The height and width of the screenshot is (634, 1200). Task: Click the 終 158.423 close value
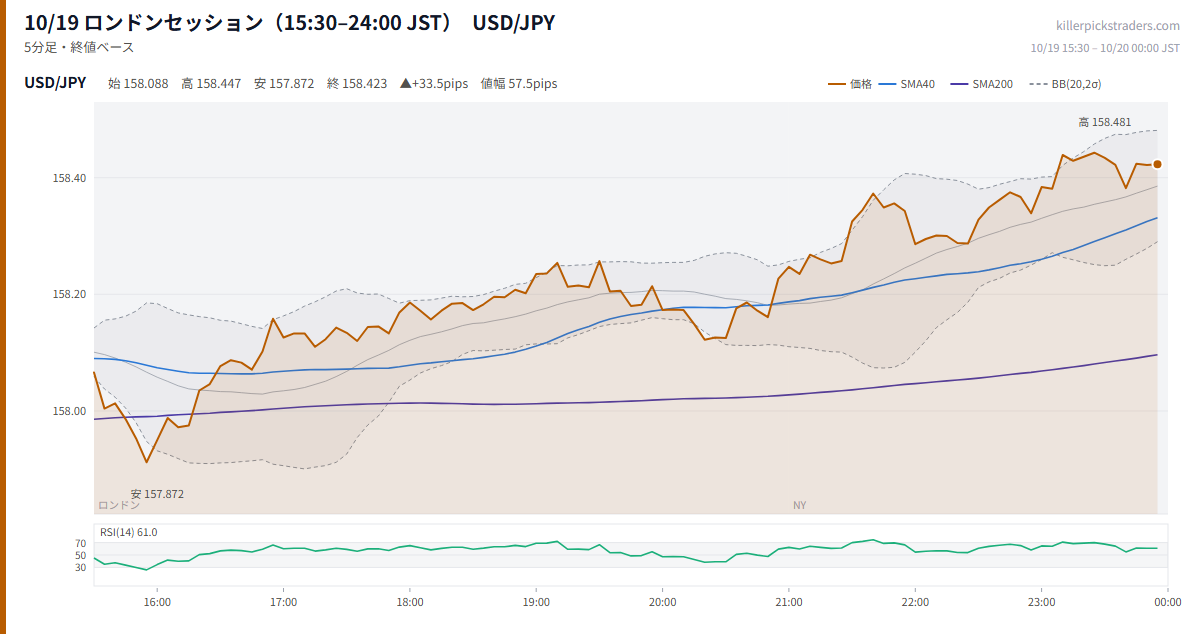point(357,84)
